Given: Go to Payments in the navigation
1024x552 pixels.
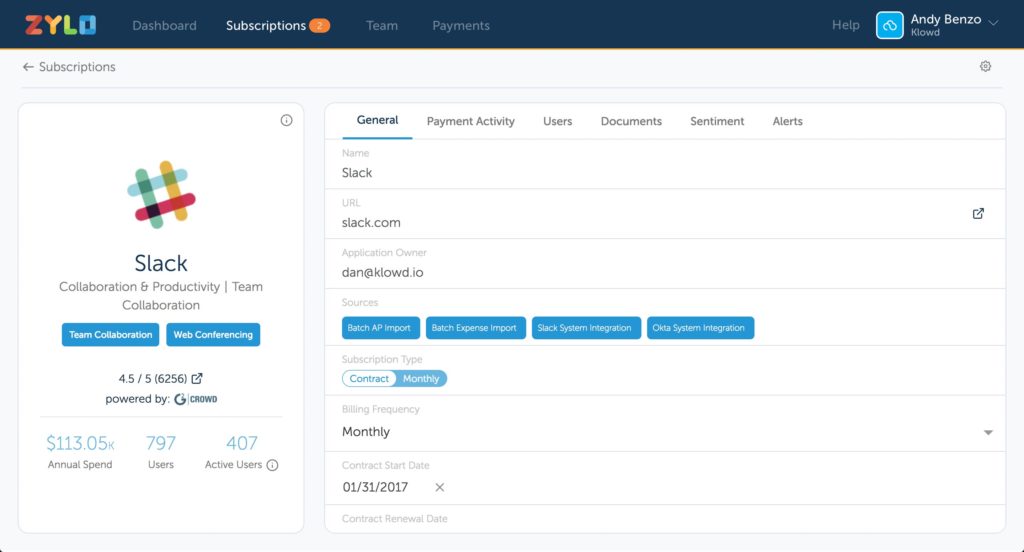Looking at the screenshot, I should (x=461, y=25).
